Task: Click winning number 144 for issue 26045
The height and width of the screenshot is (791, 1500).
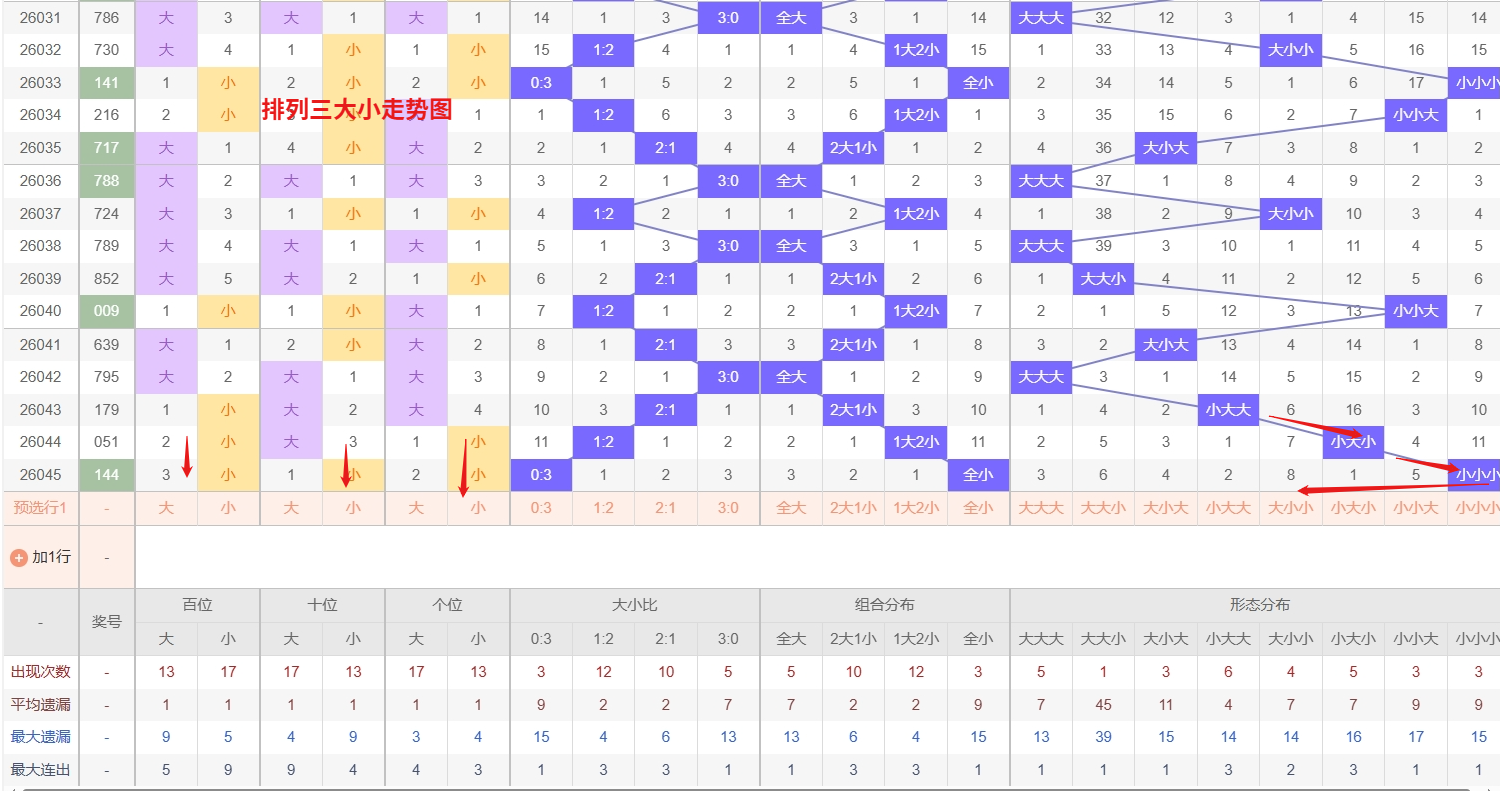Action: 106,475
